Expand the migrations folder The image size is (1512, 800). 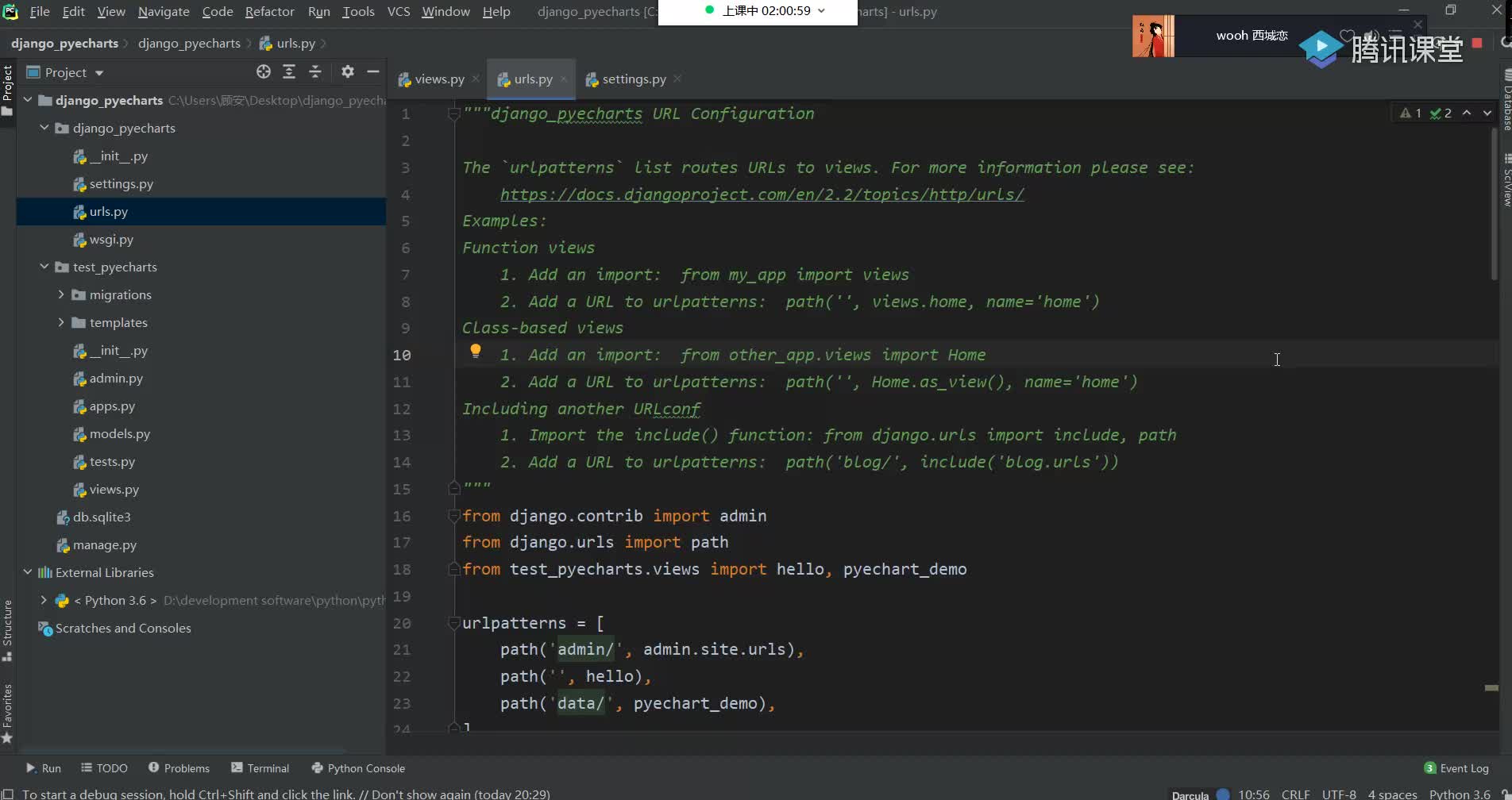[61, 294]
